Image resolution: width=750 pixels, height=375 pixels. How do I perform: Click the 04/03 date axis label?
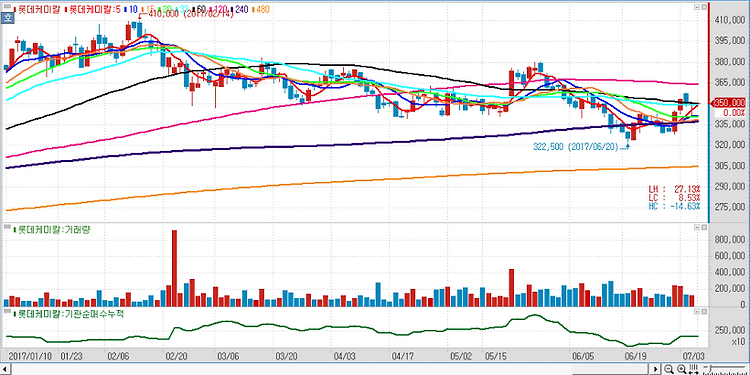pos(344,356)
